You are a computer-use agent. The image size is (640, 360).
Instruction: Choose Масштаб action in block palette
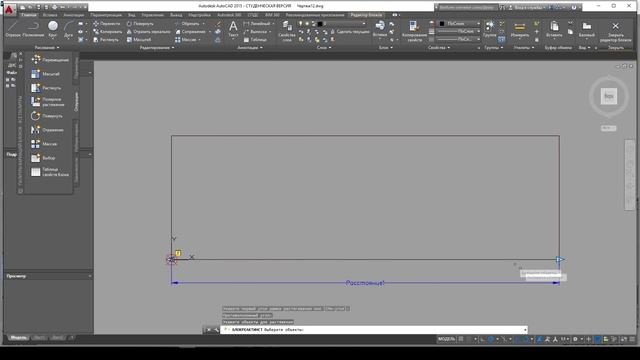[x=45, y=74]
